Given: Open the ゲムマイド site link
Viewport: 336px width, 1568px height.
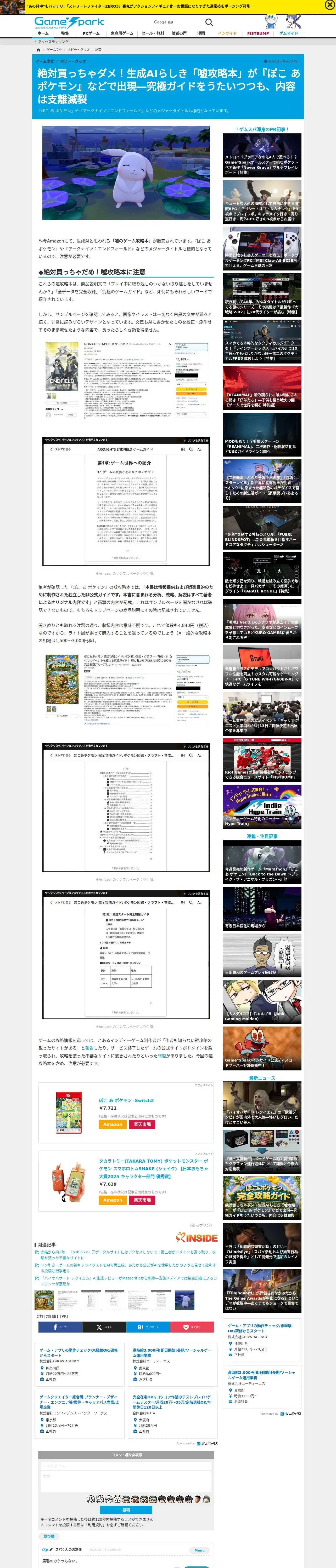Looking at the screenshot, I should click(x=288, y=33).
